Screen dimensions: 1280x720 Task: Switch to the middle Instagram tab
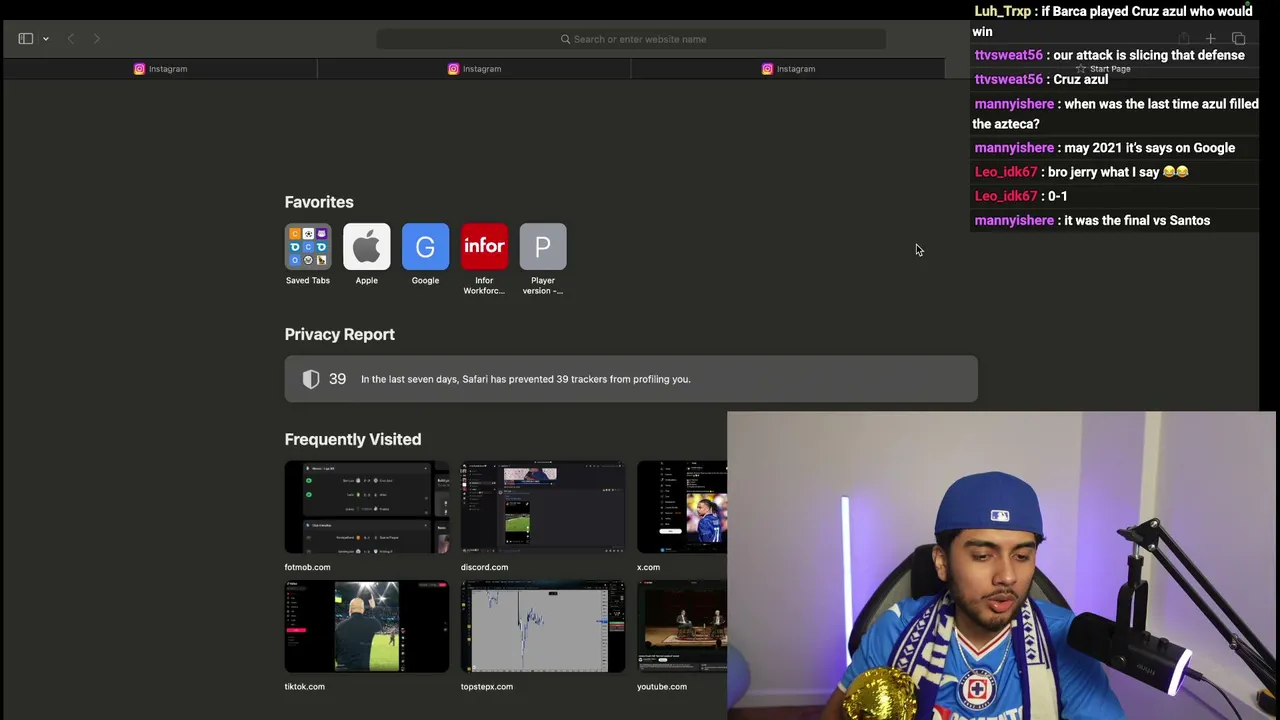tap(474, 69)
